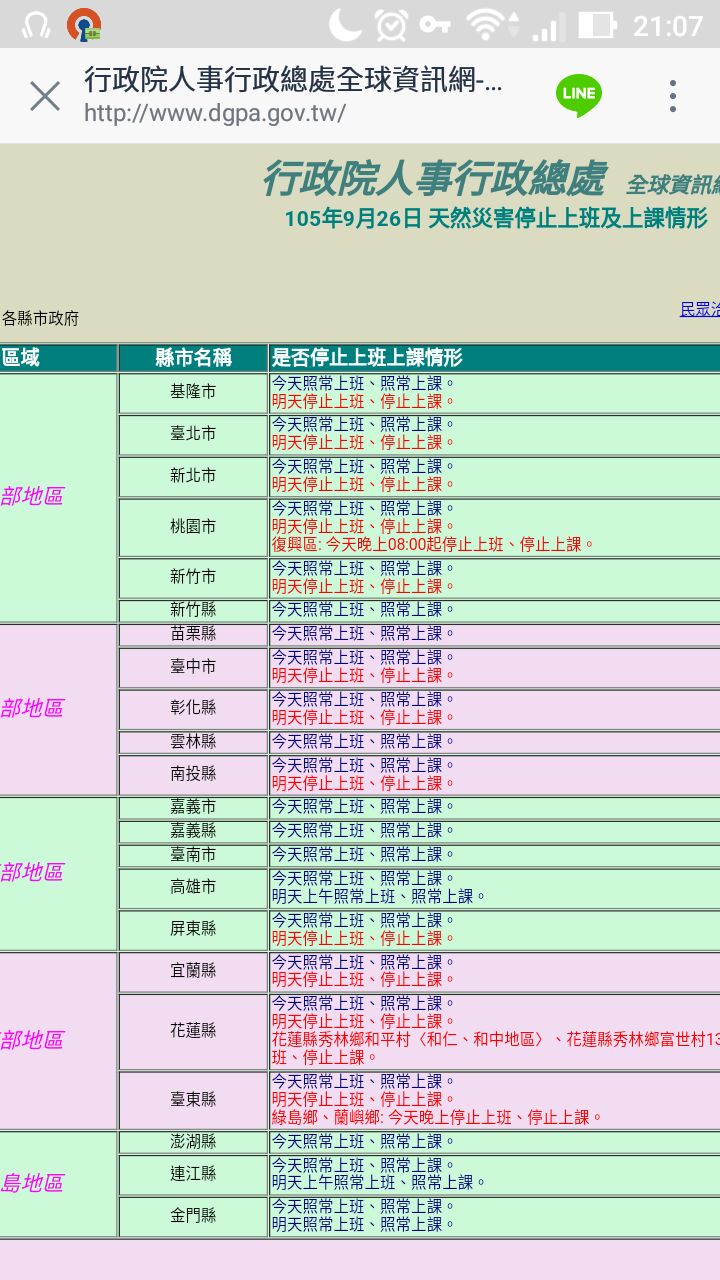Select the 新竹縣 cell
This screenshot has width=720, height=1280.
[x=193, y=610]
